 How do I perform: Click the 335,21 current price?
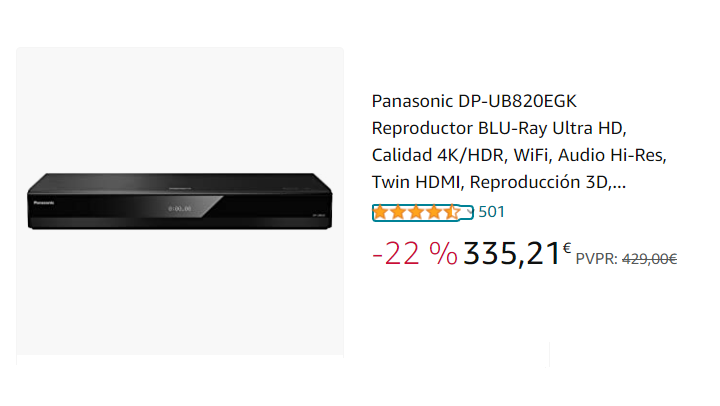(x=510, y=255)
